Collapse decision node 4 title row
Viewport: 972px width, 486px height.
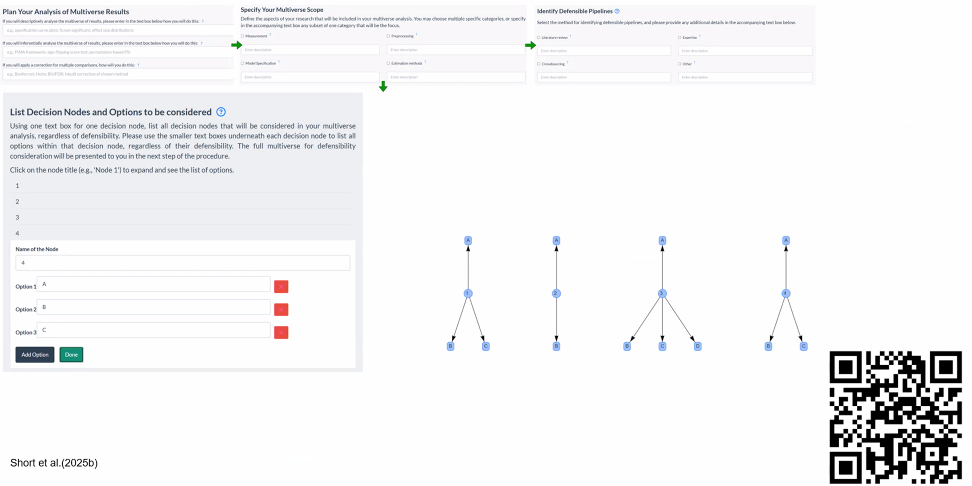17,233
